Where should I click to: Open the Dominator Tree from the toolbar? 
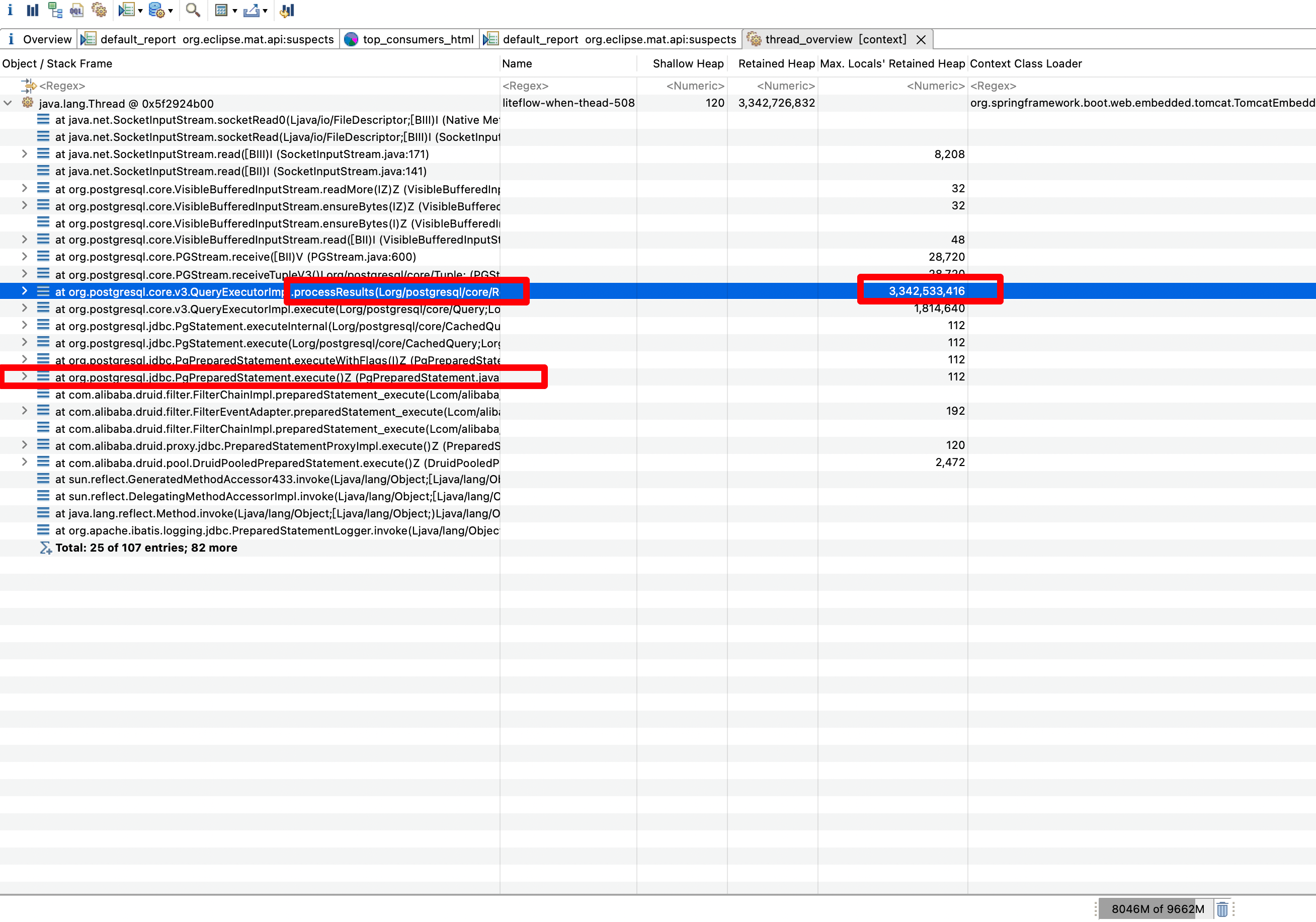pyautogui.click(x=55, y=10)
